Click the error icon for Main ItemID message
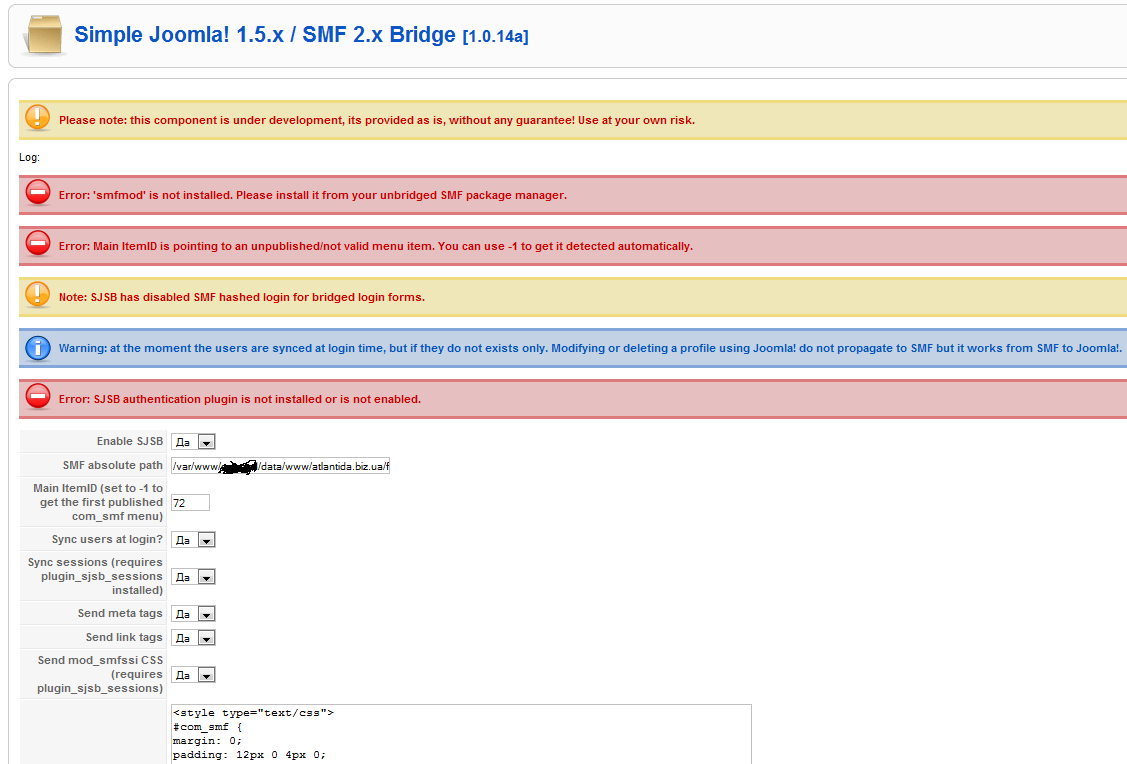The height and width of the screenshot is (764, 1127). pos(37,244)
